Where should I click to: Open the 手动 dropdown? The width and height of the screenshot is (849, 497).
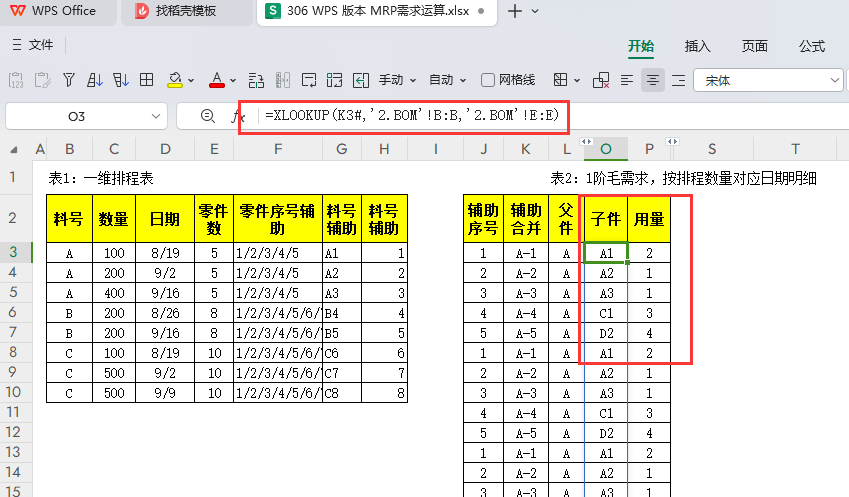pos(397,80)
